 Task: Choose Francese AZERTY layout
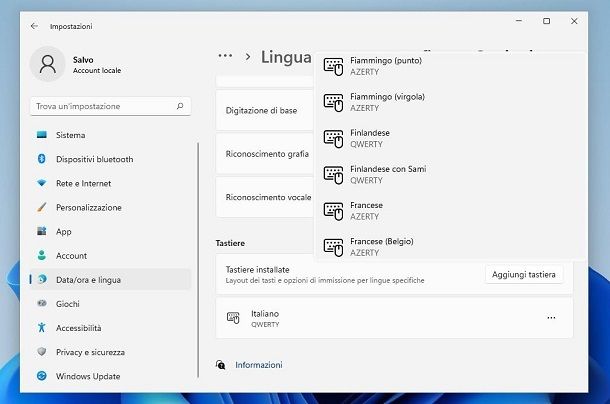coord(449,211)
